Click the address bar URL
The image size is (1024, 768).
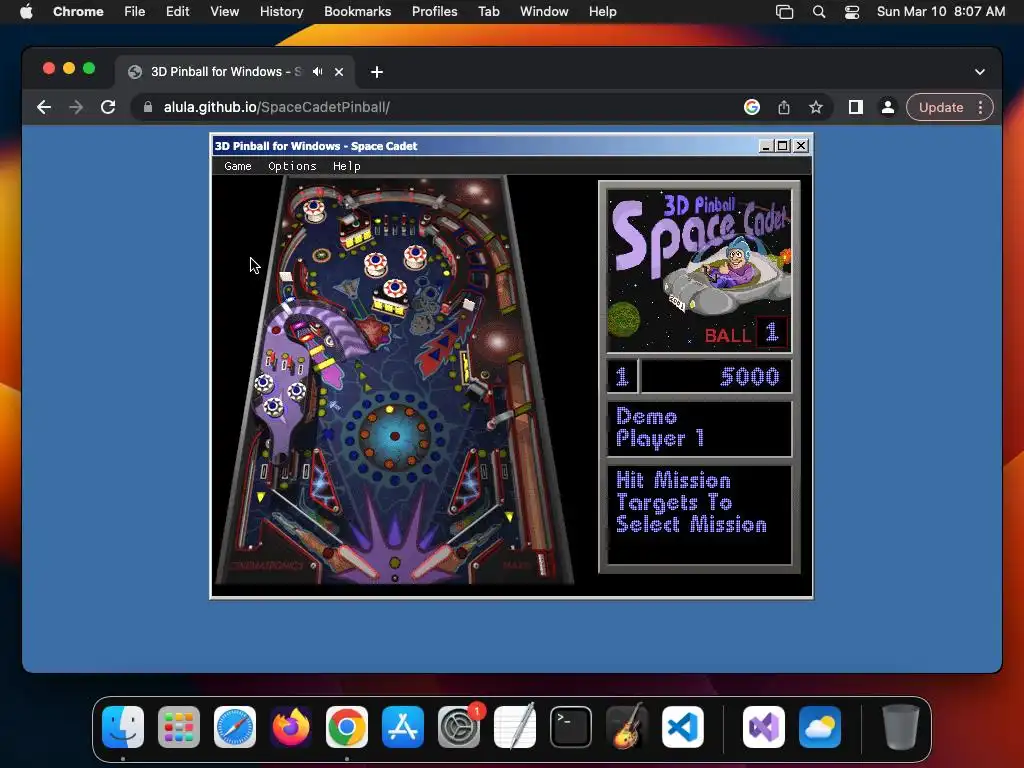coord(277,107)
